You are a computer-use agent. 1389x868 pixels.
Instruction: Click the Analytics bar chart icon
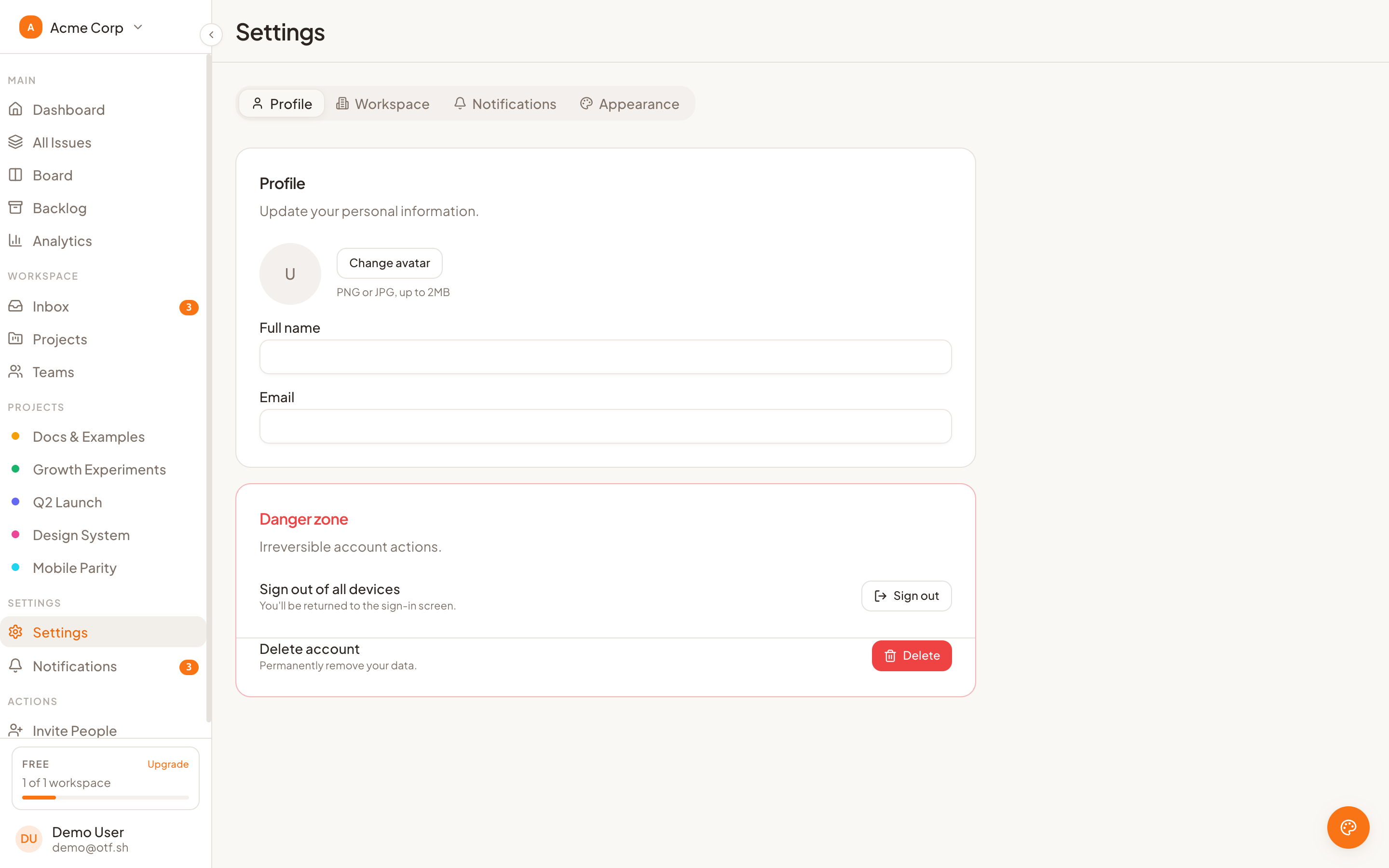[15, 240]
